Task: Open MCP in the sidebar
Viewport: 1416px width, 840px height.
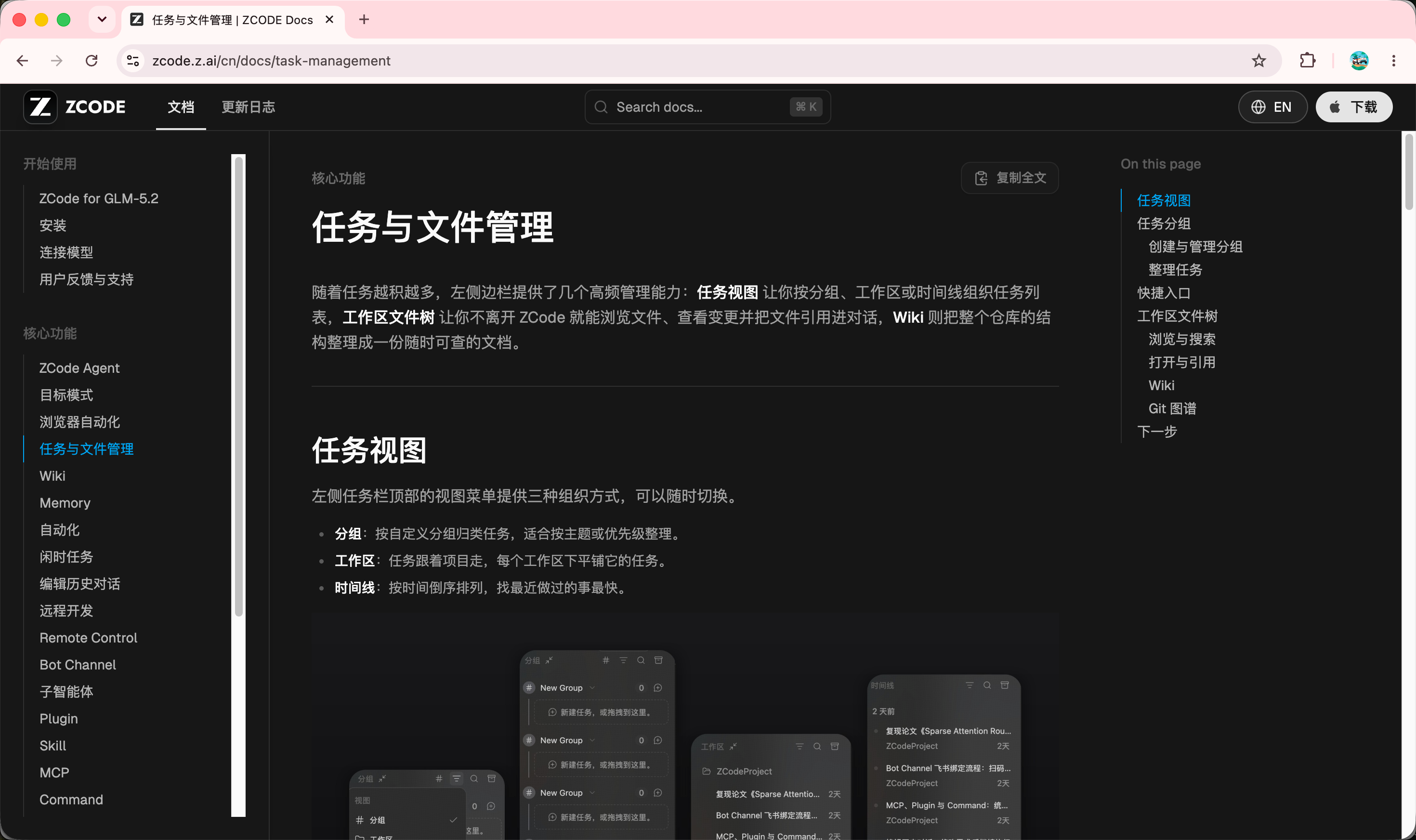Action: click(54, 773)
